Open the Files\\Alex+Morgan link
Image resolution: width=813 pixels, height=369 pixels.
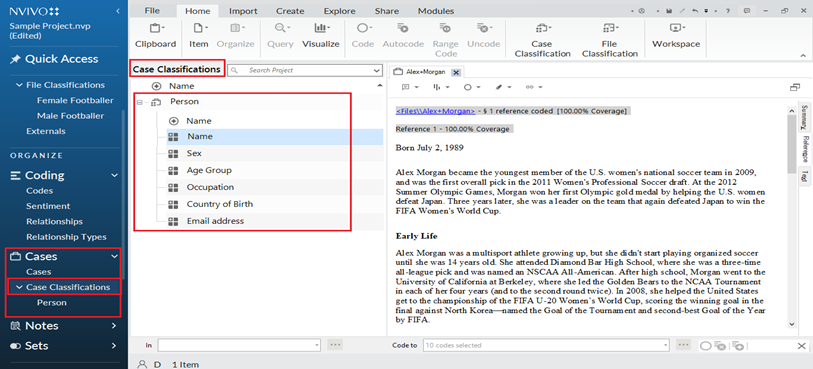click(435, 111)
